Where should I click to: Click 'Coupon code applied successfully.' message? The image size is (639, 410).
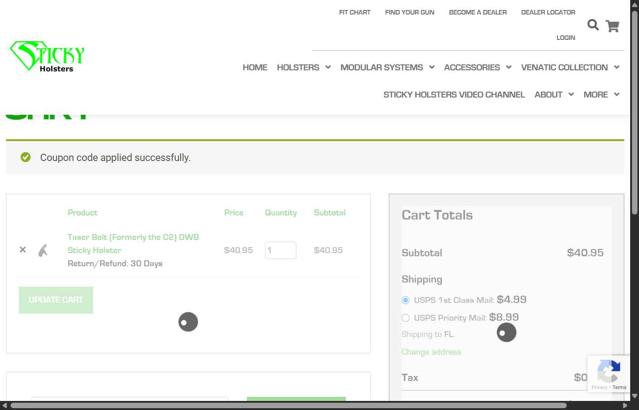point(115,157)
